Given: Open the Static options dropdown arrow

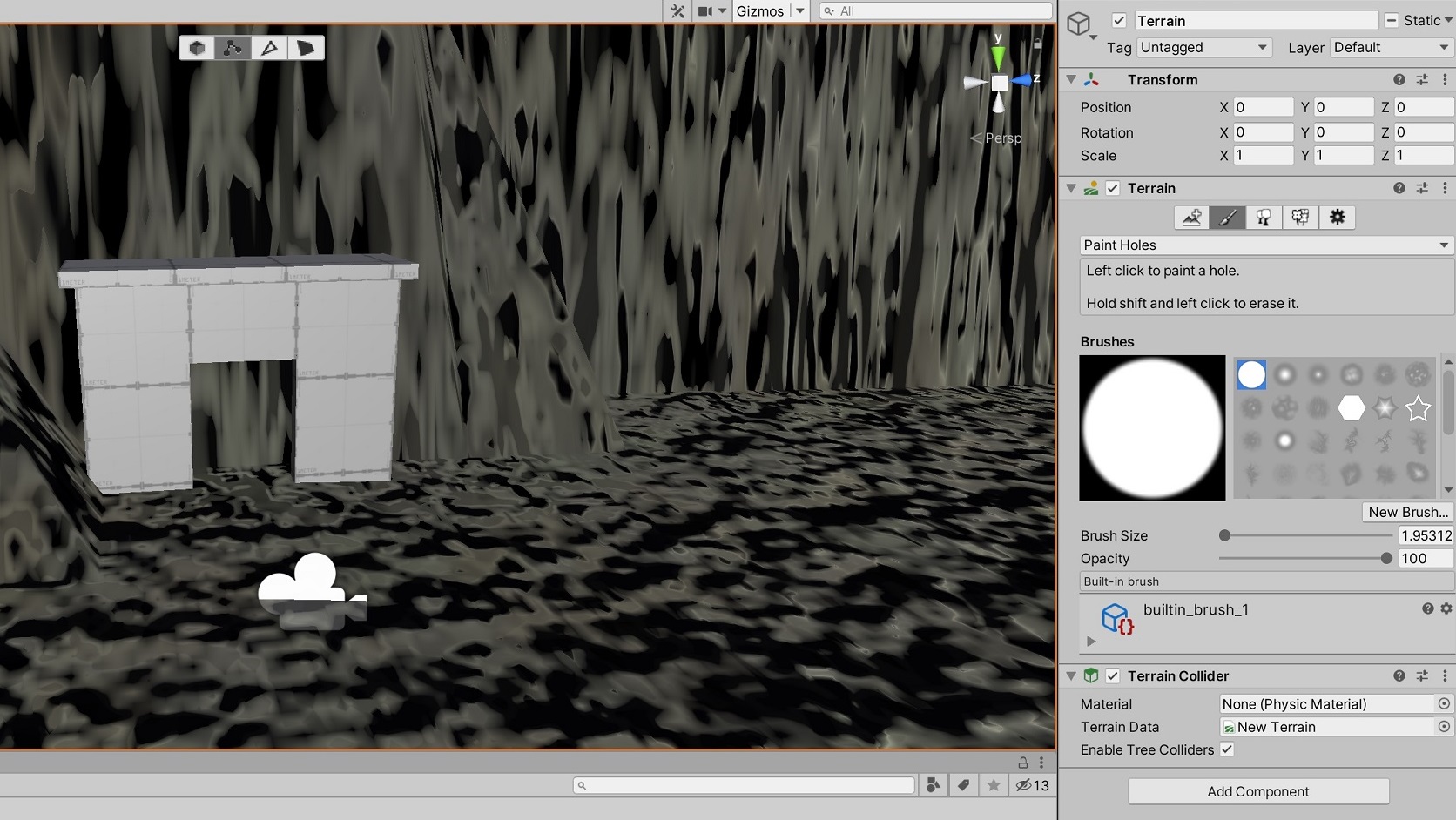Looking at the screenshot, I should pos(1447,21).
